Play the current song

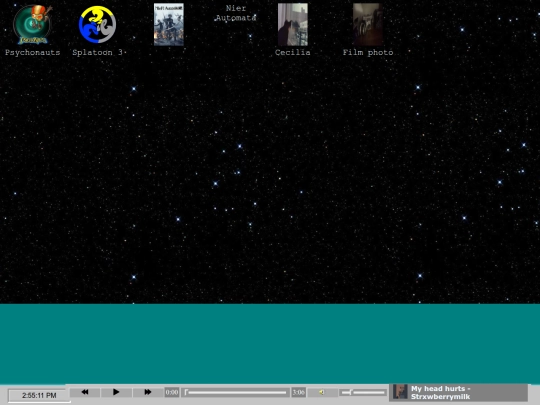[x=116, y=392]
